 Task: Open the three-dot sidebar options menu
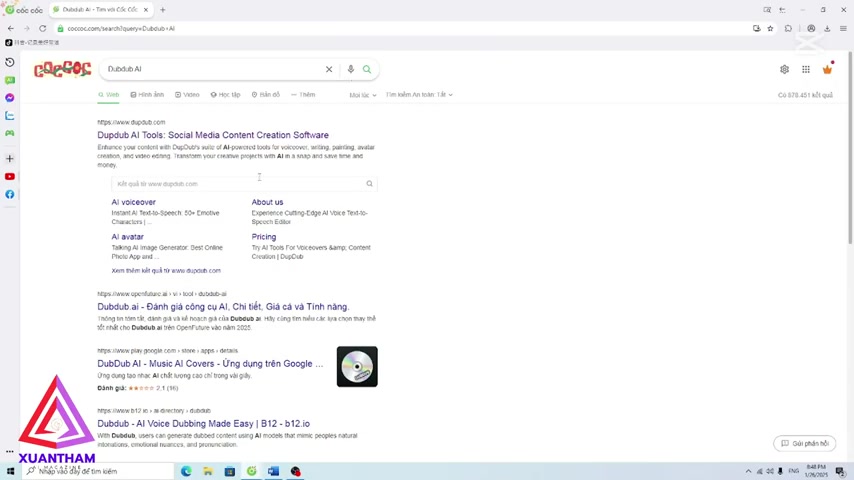pos(10,451)
